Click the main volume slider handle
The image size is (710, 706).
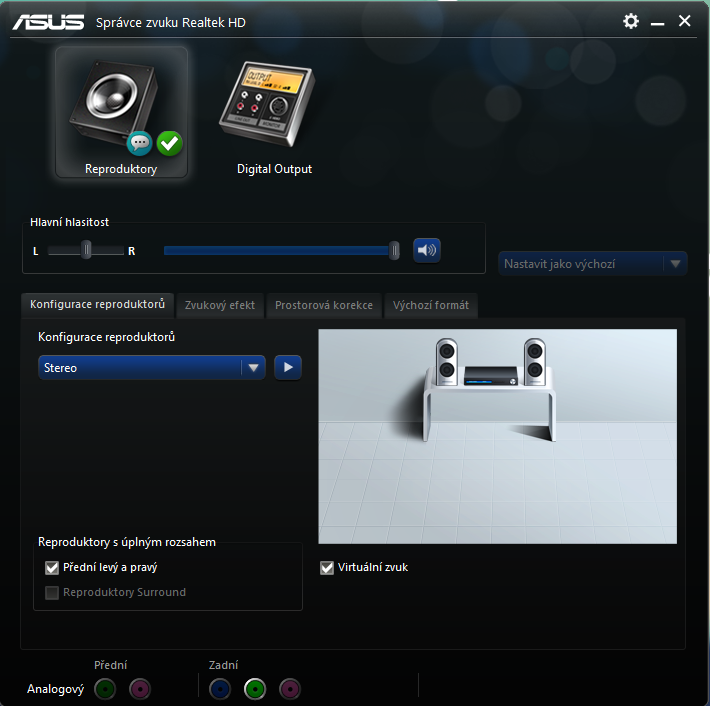coord(394,250)
